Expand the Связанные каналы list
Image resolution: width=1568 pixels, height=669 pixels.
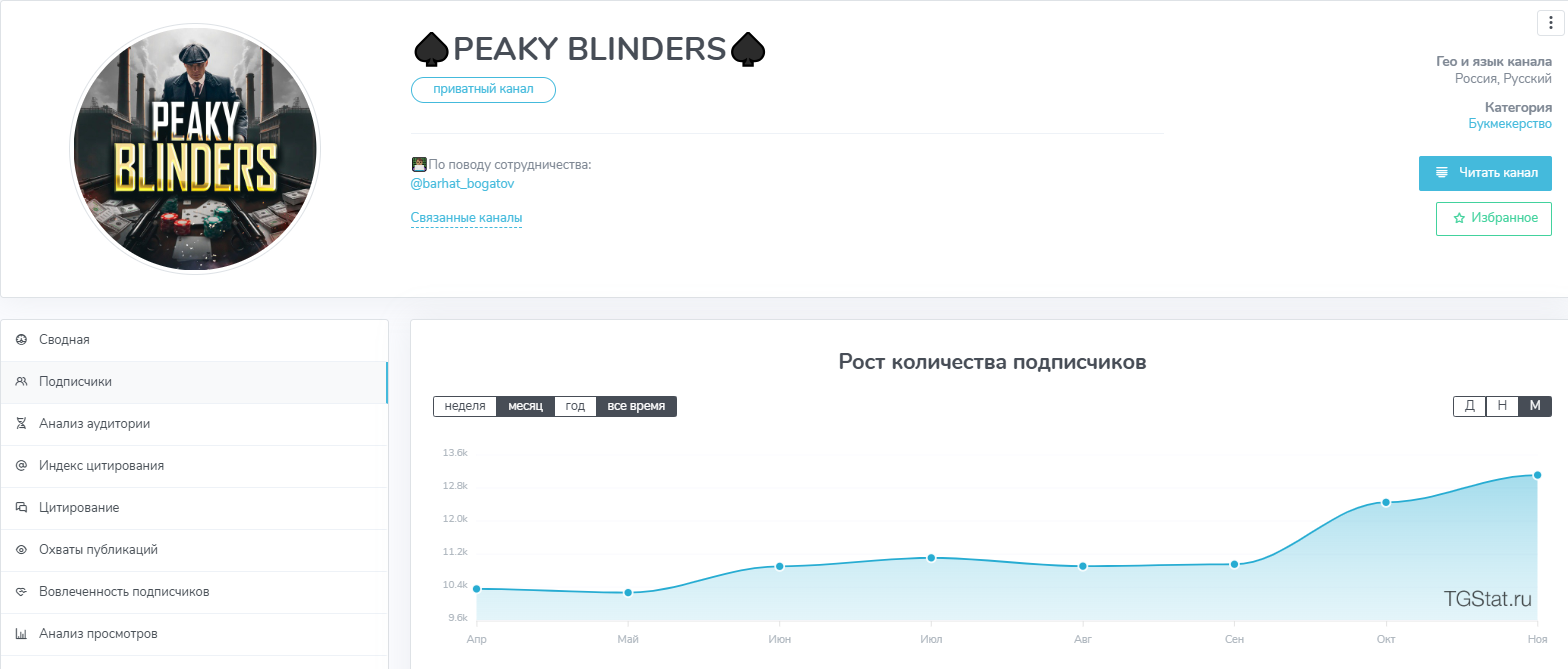[x=466, y=218]
